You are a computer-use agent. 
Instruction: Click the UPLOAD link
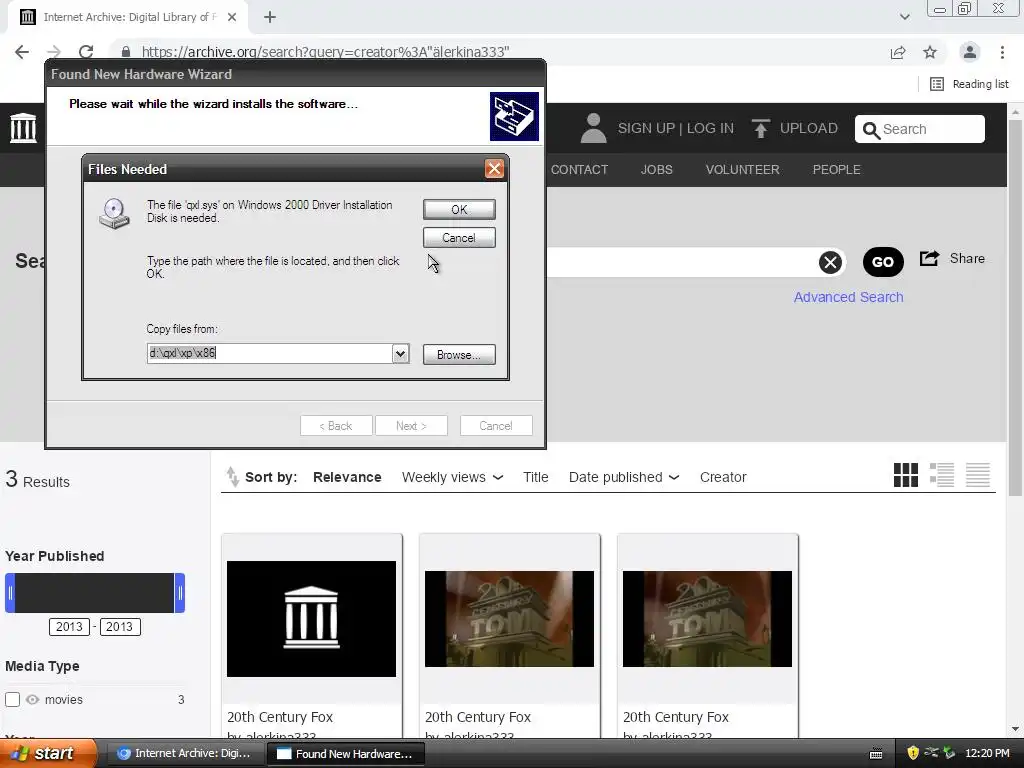tap(808, 128)
